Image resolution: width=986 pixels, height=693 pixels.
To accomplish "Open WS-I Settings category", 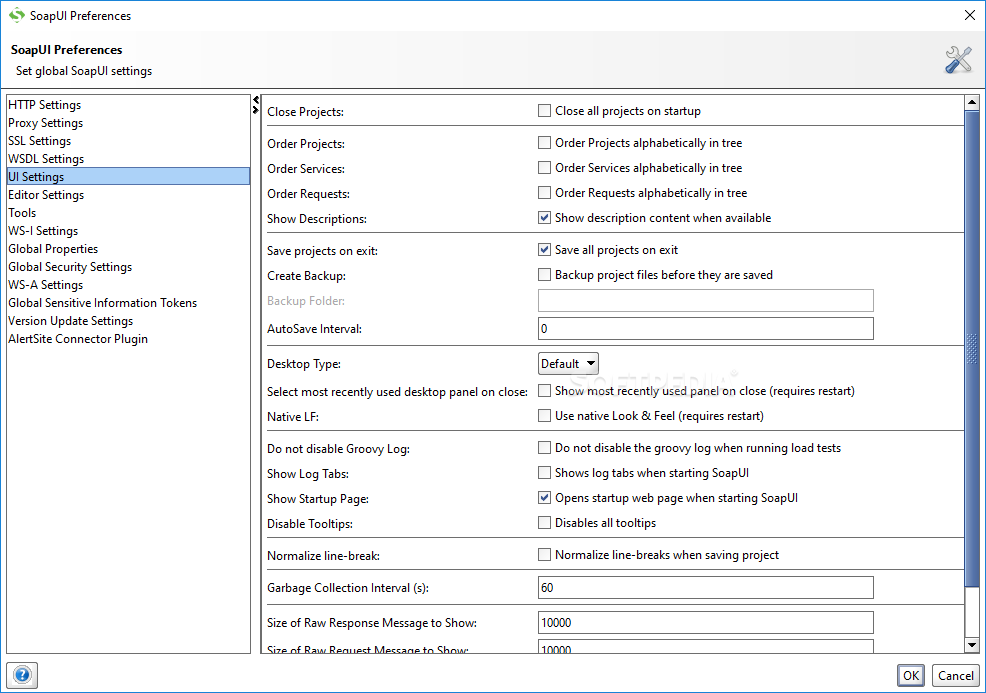I will coord(128,231).
